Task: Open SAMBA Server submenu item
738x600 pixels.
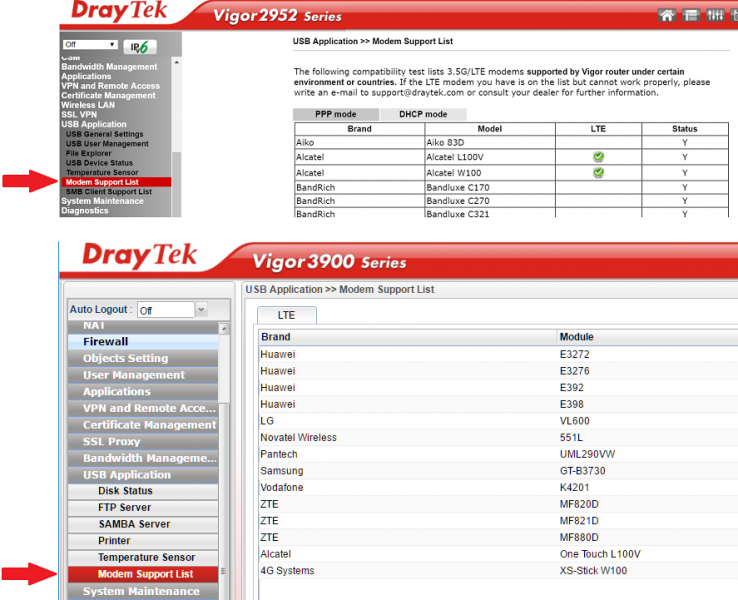Action: coord(143,524)
